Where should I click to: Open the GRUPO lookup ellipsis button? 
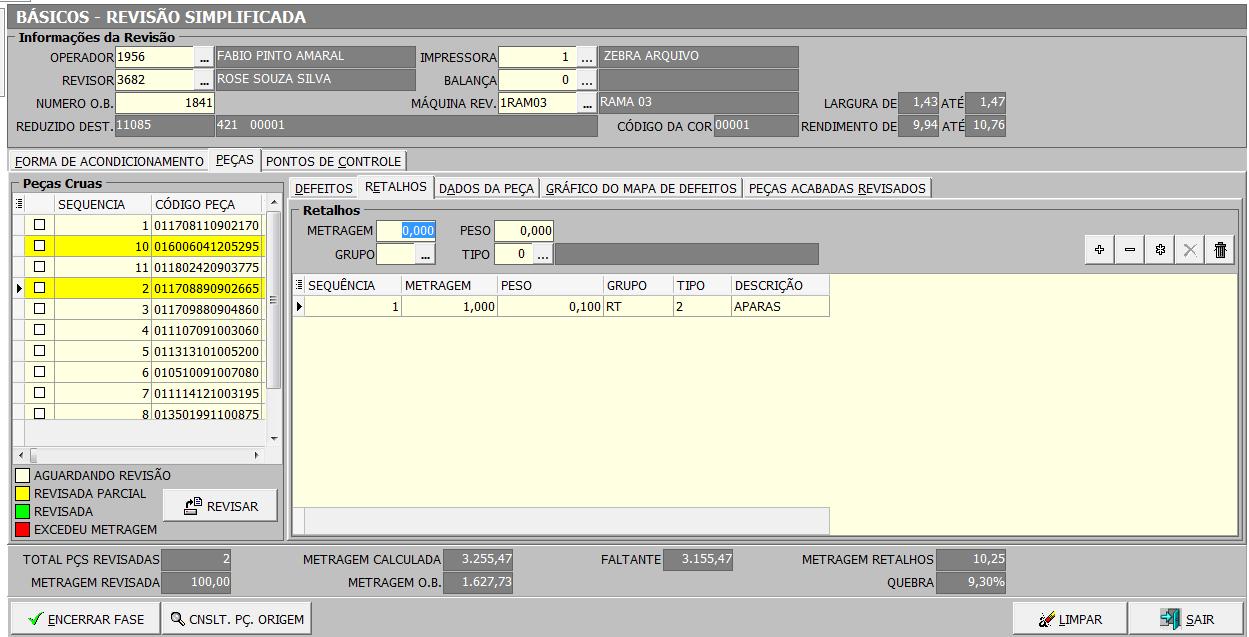tap(426, 255)
